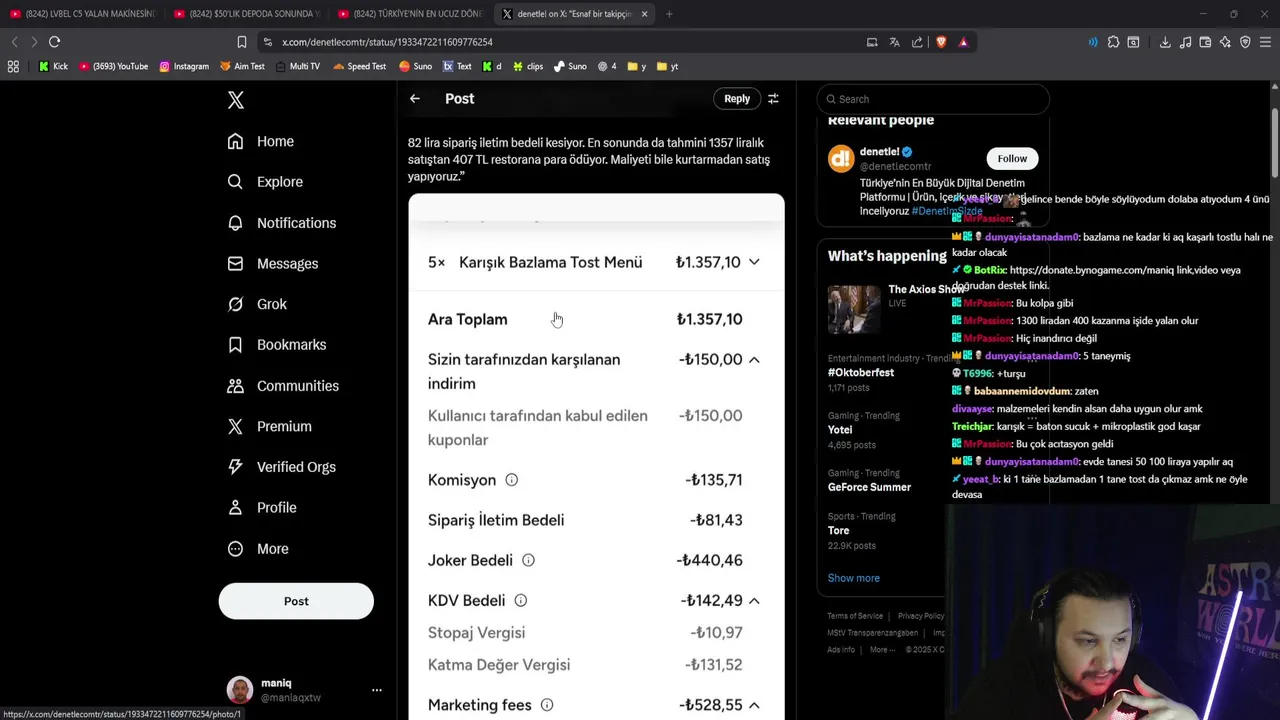Click the X search field

[x=933, y=99]
